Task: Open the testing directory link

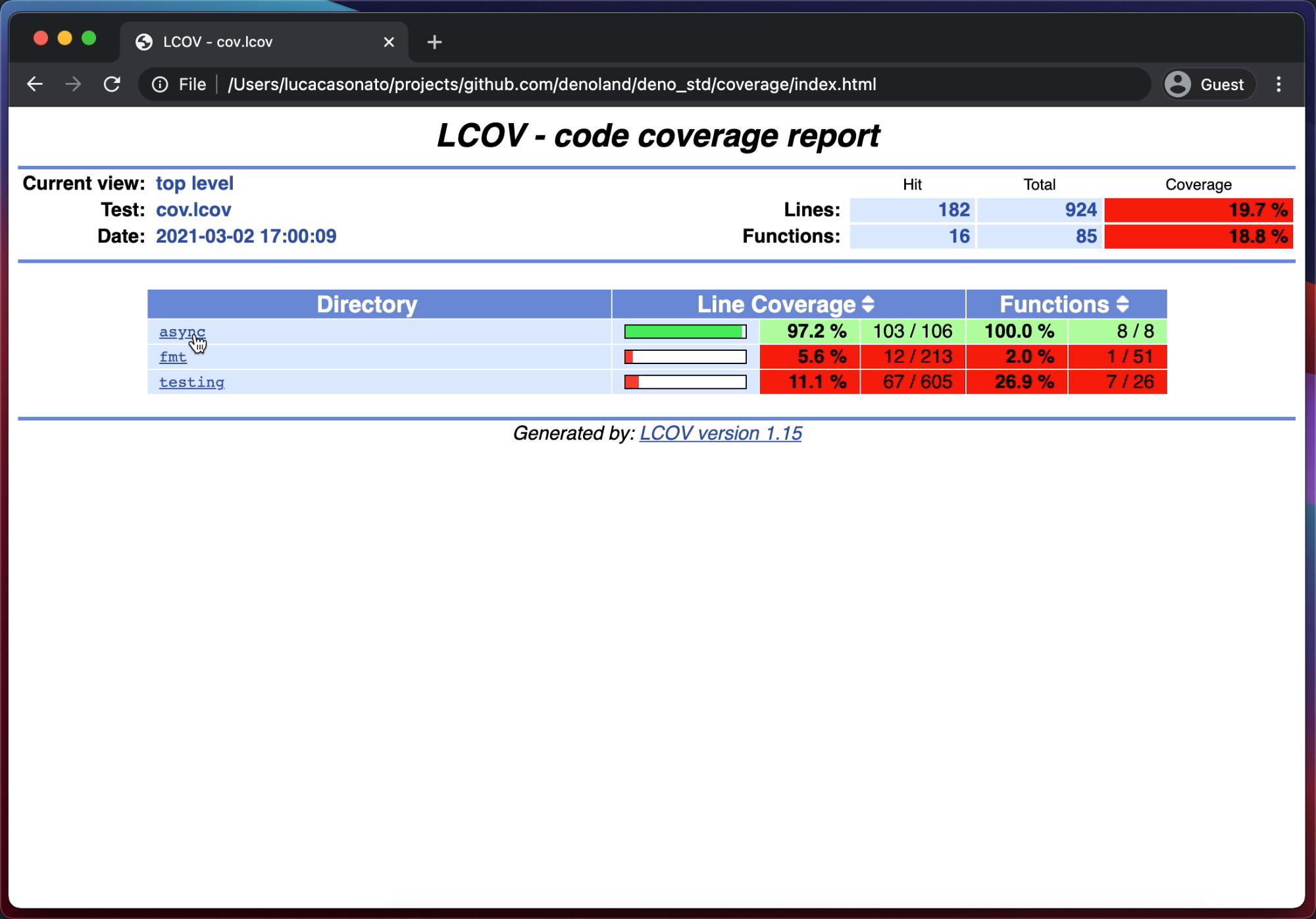Action: (x=191, y=382)
